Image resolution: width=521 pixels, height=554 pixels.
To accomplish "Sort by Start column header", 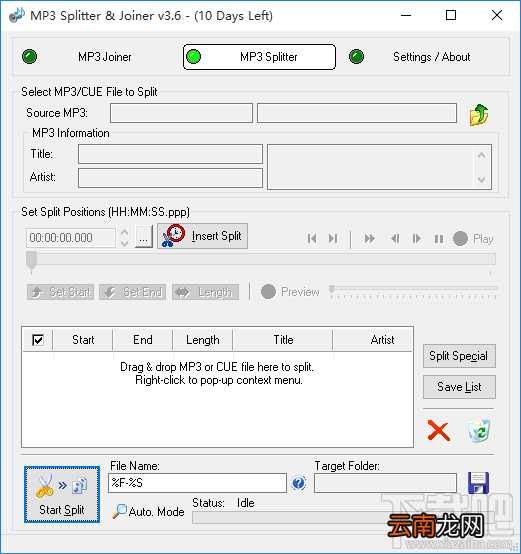I will (83, 340).
